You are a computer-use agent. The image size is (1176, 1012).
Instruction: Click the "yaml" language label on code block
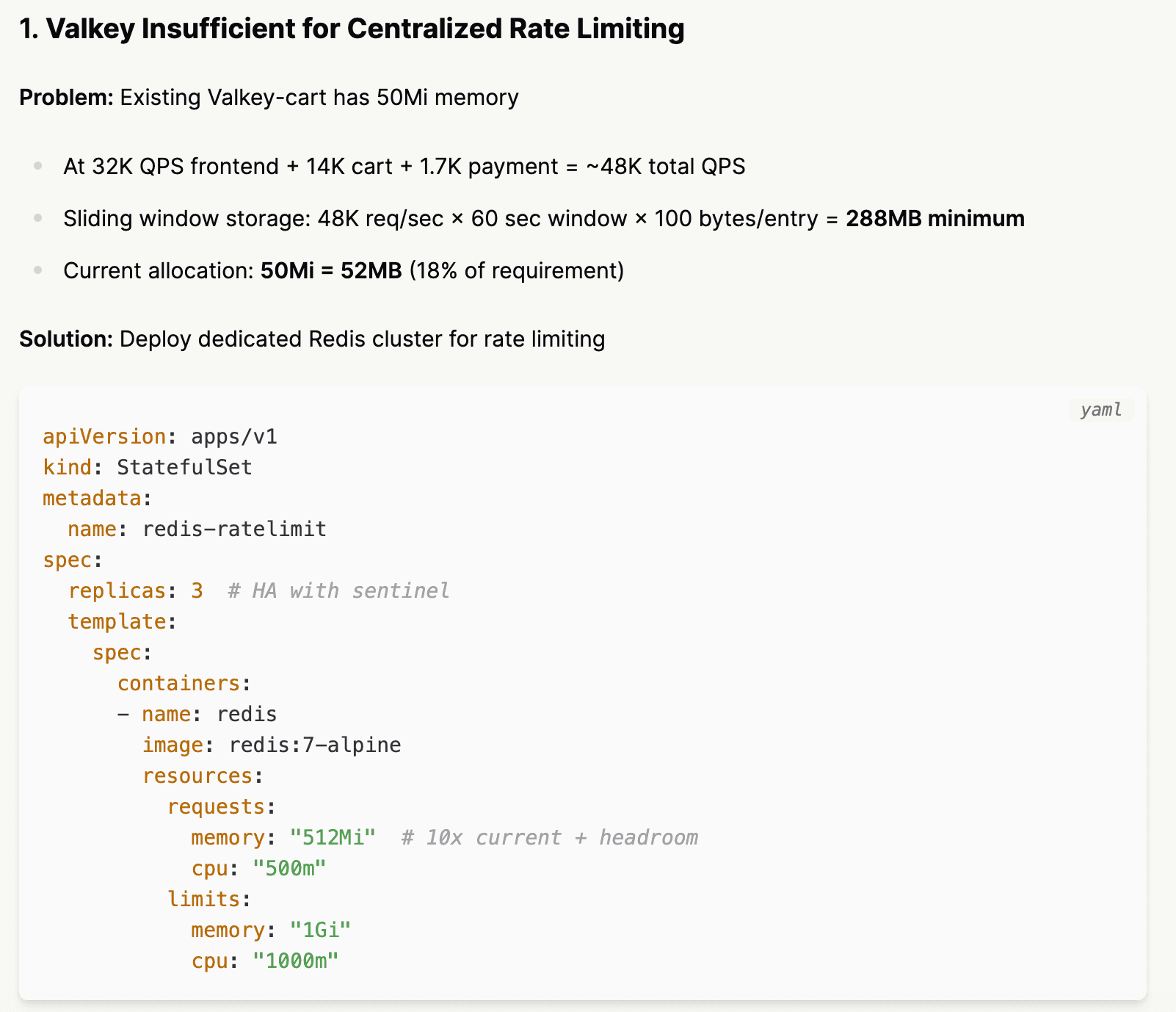(x=1101, y=410)
